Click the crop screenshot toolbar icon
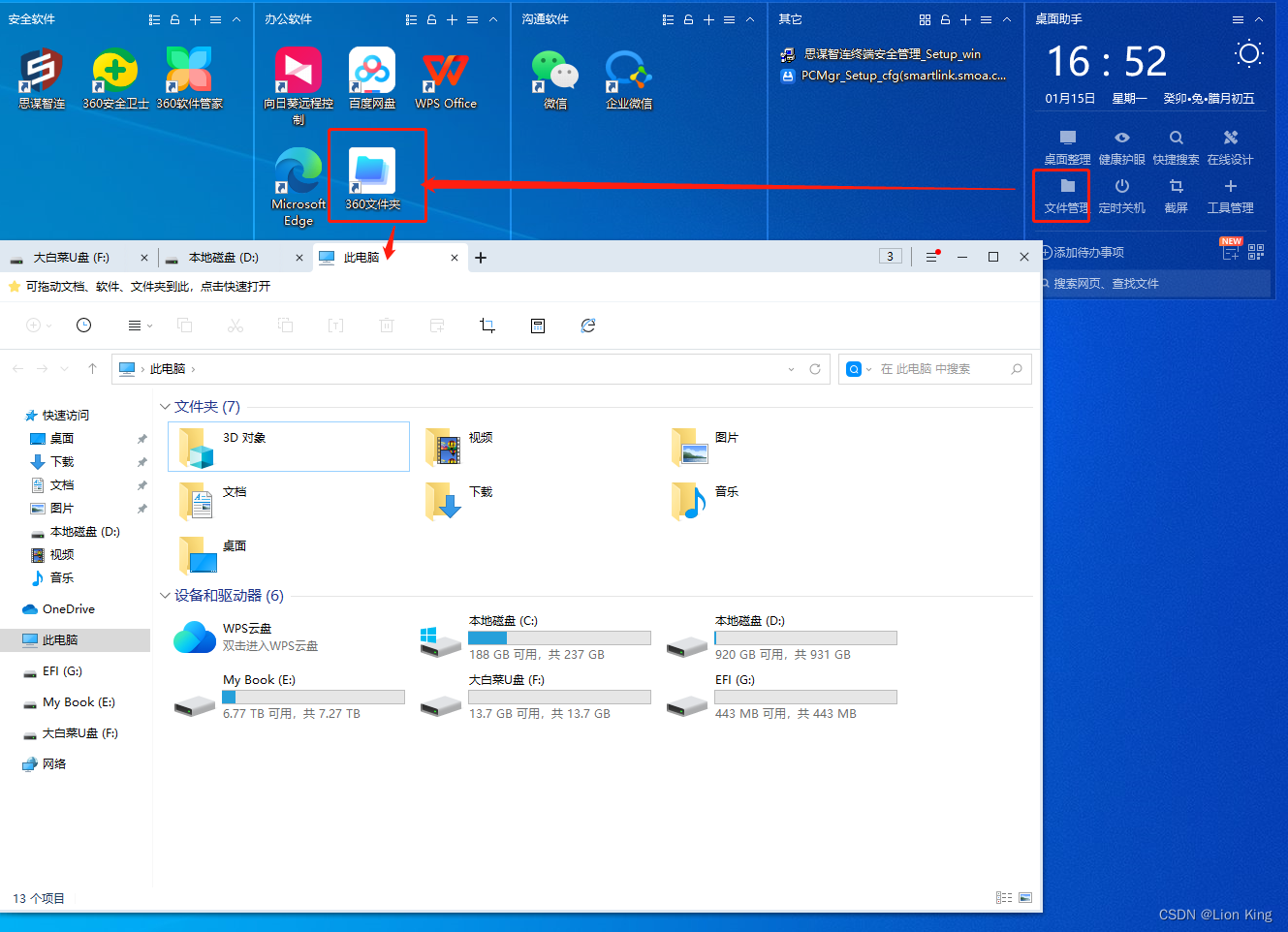Viewport: 1288px width, 932px height. [487, 326]
